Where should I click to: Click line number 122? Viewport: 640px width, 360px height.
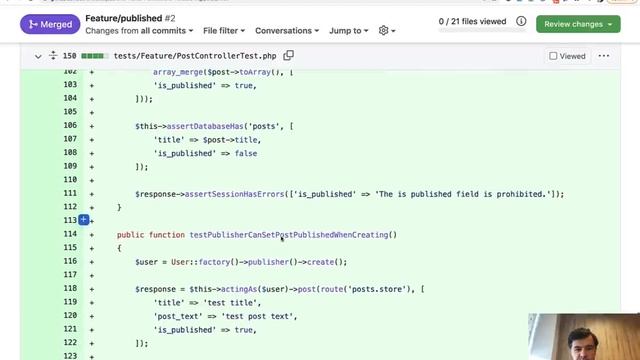point(70,342)
